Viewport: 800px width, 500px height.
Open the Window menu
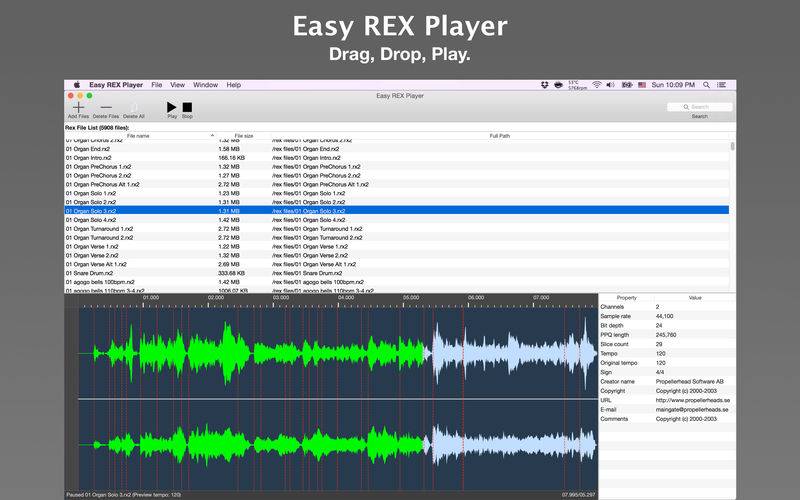tap(206, 85)
